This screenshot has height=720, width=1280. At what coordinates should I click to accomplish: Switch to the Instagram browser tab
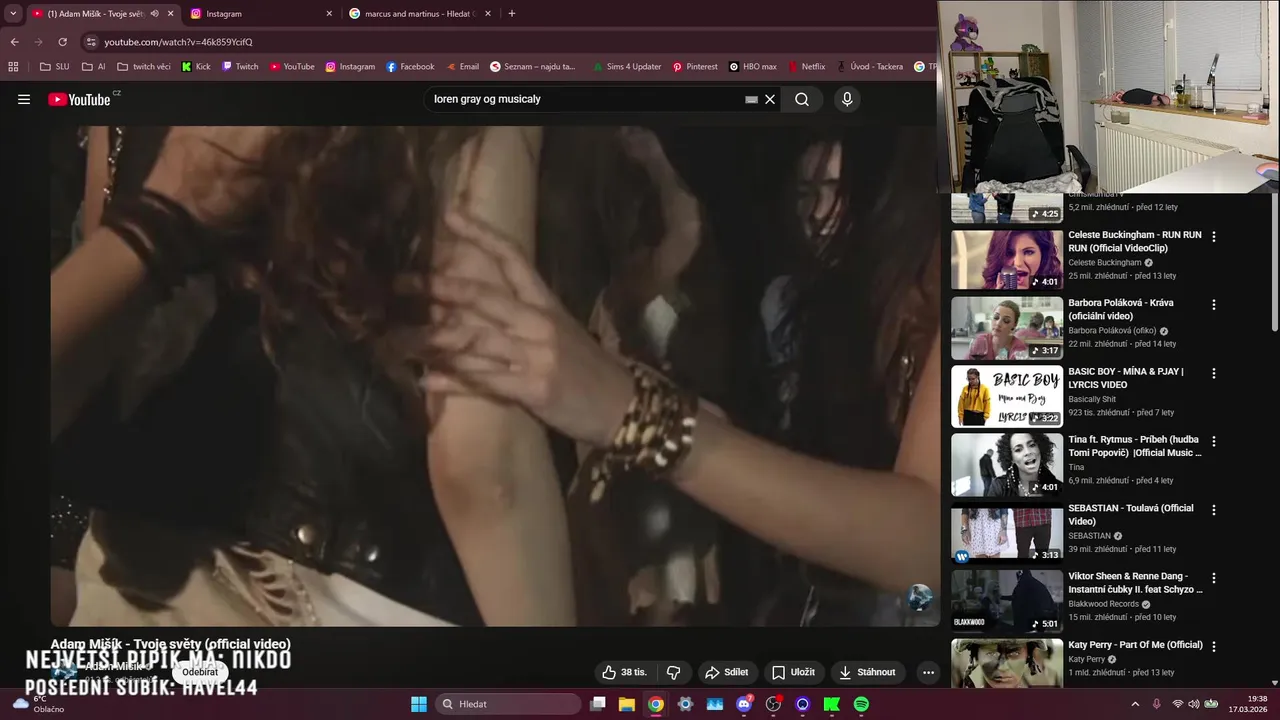259,14
